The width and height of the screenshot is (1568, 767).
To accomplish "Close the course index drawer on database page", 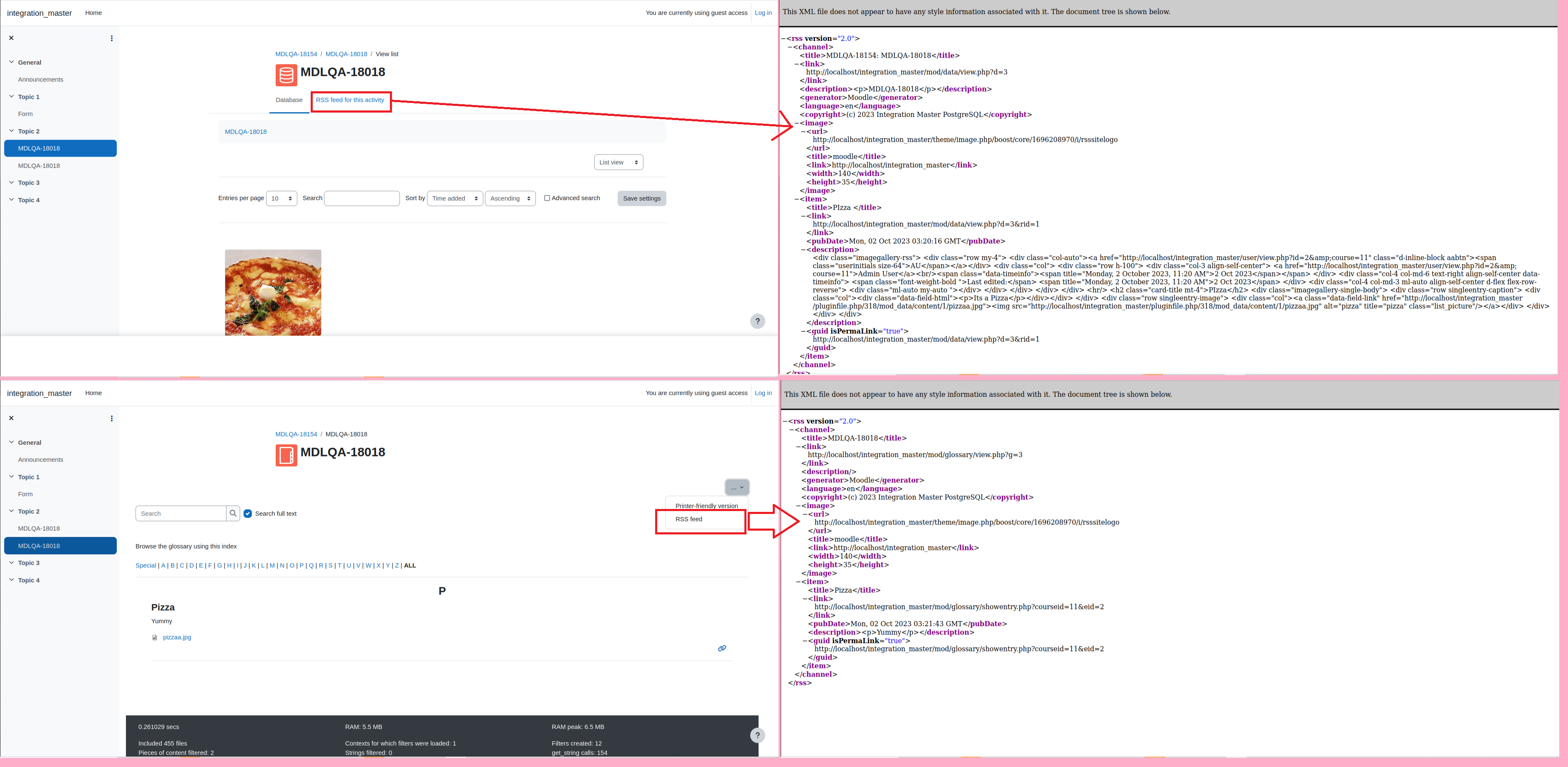I will [x=11, y=38].
